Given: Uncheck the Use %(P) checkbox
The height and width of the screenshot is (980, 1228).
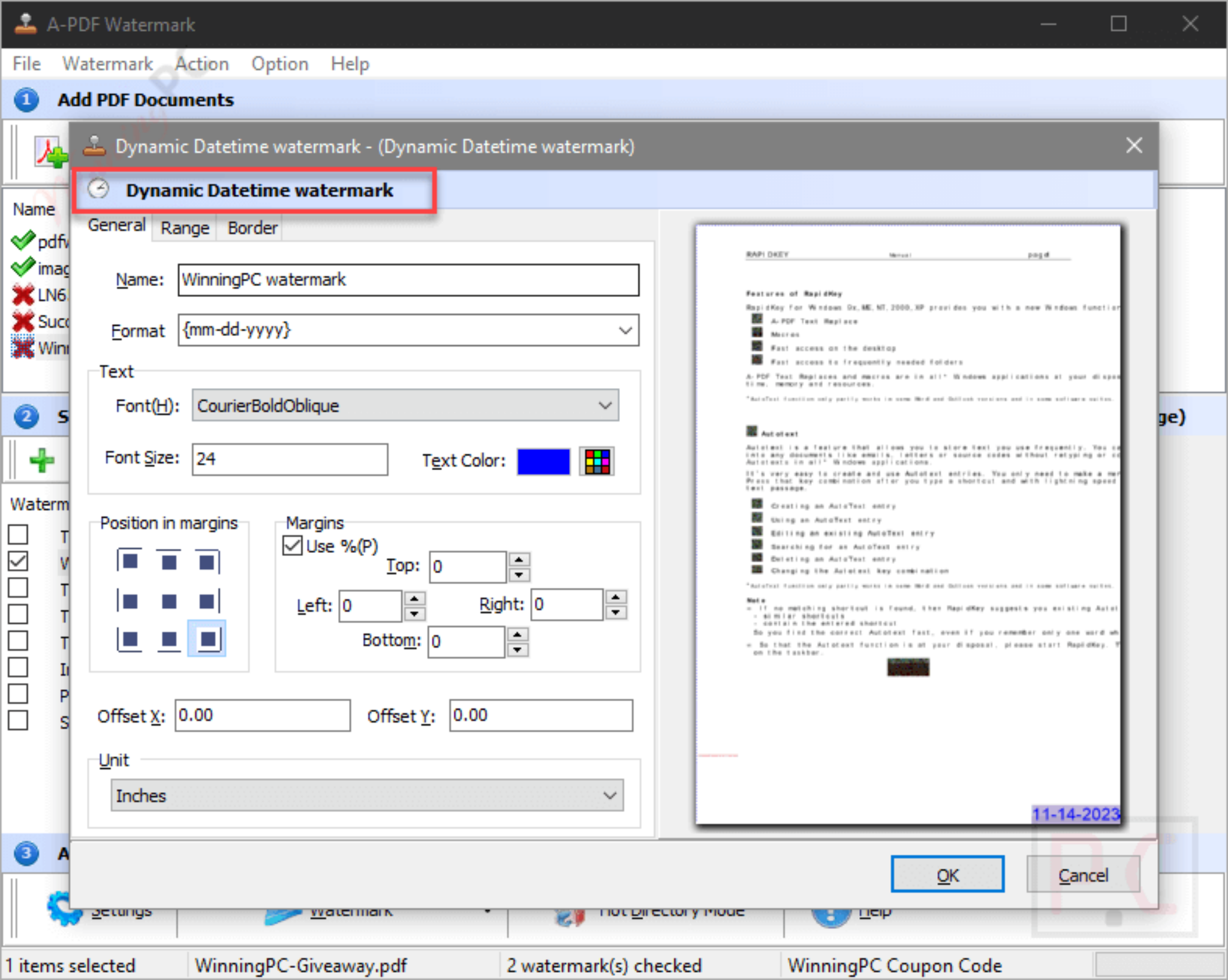Looking at the screenshot, I should [292, 546].
